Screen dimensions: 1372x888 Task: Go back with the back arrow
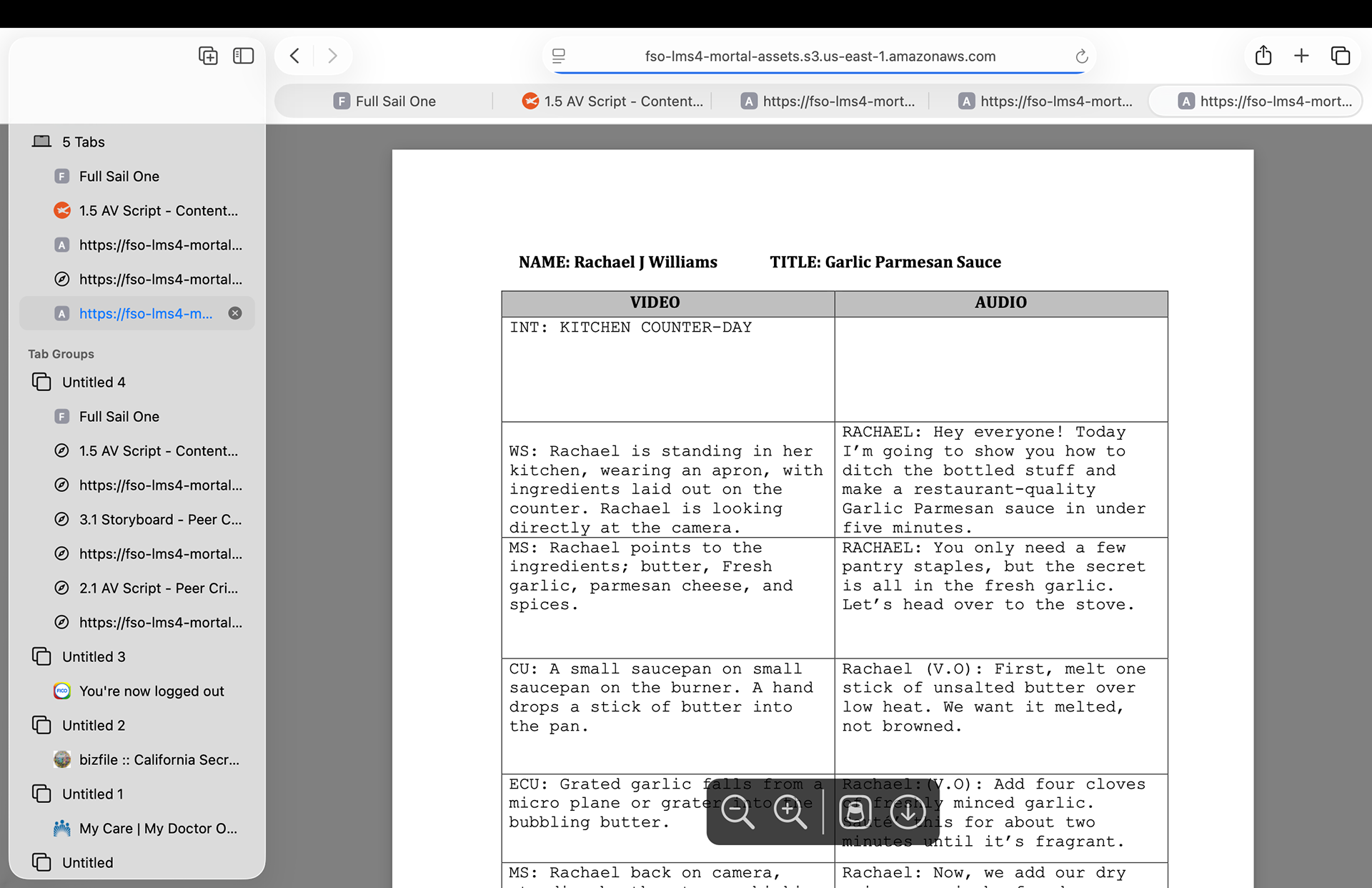pyautogui.click(x=295, y=56)
